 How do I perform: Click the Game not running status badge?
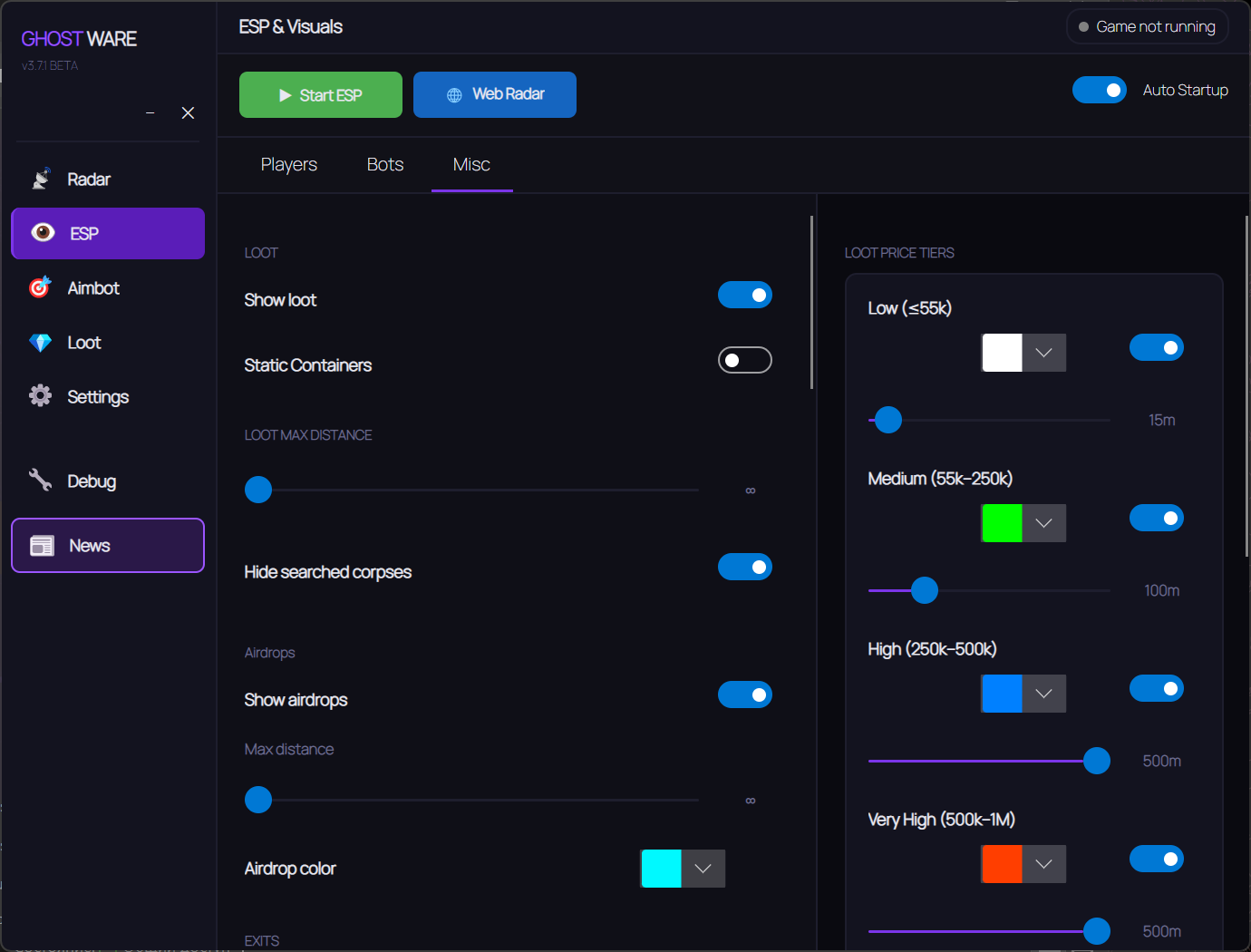(x=1148, y=26)
